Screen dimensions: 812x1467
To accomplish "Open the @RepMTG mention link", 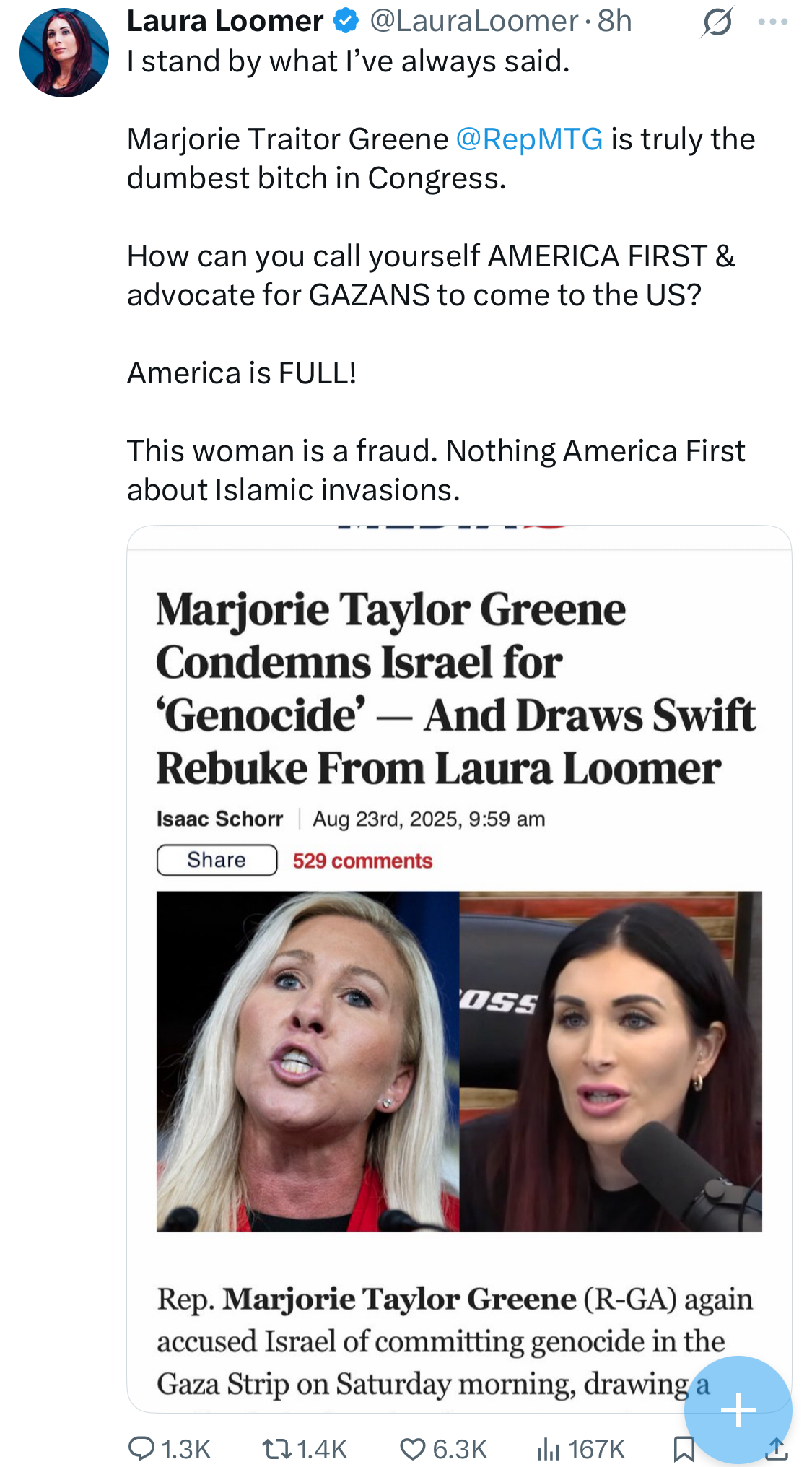I will (529, 139).
